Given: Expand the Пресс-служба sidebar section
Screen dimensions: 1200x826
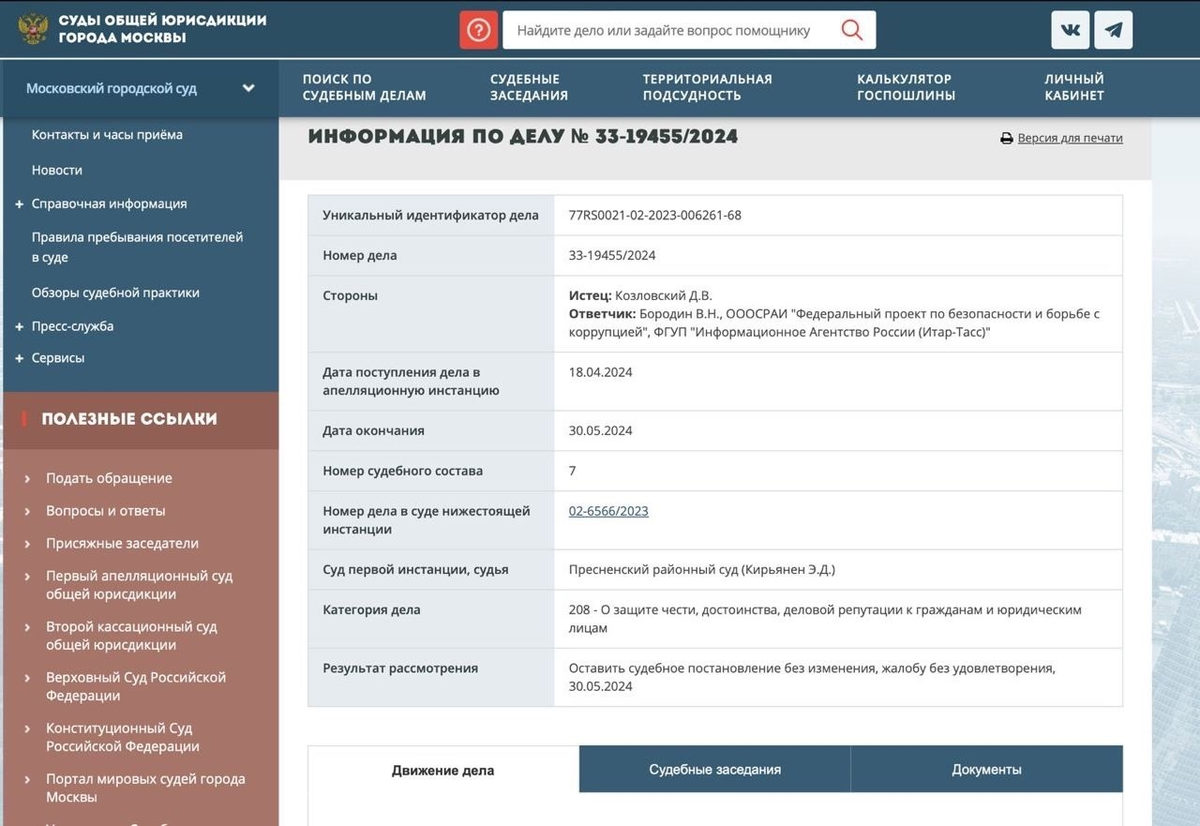Looking at the screenshot, I should click(x=19, y=327).
